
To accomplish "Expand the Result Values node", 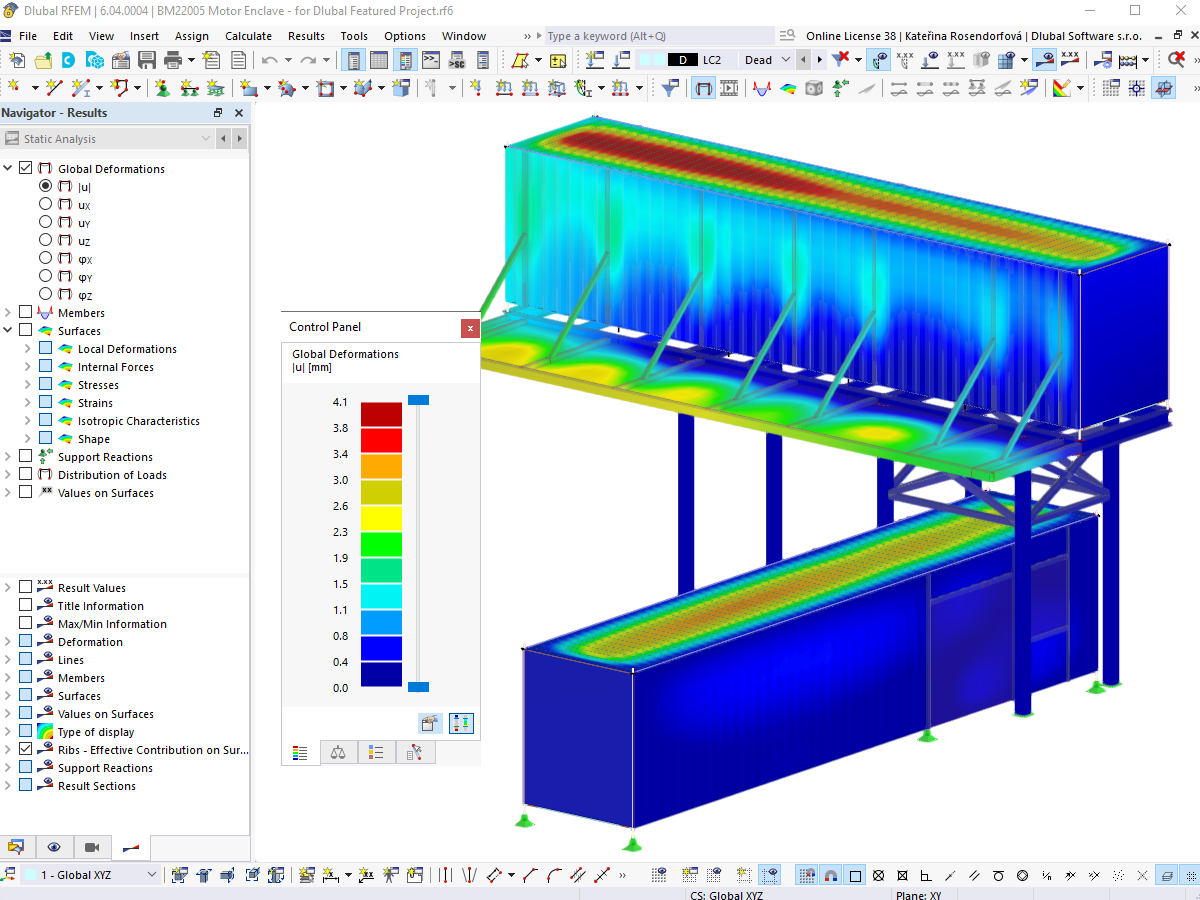I will point(9,587).
